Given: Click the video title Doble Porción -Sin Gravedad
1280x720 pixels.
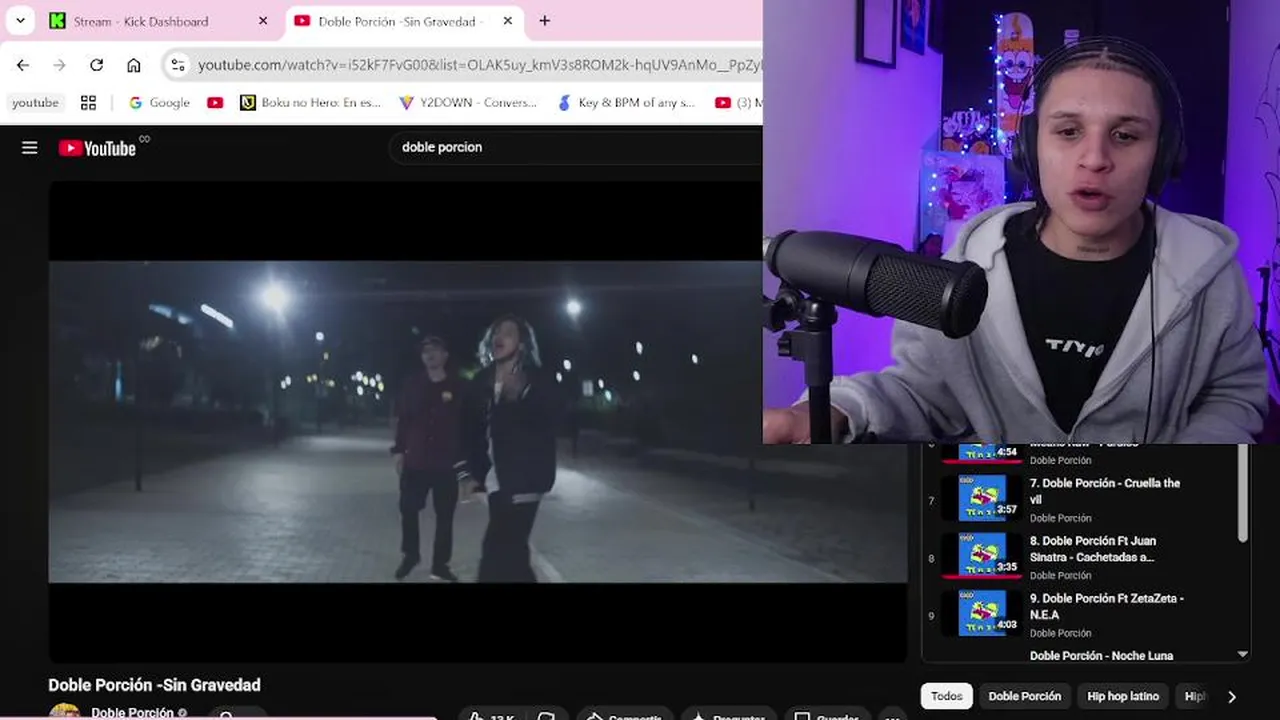Looking at the screenshot, I should [x=154, y=685].
